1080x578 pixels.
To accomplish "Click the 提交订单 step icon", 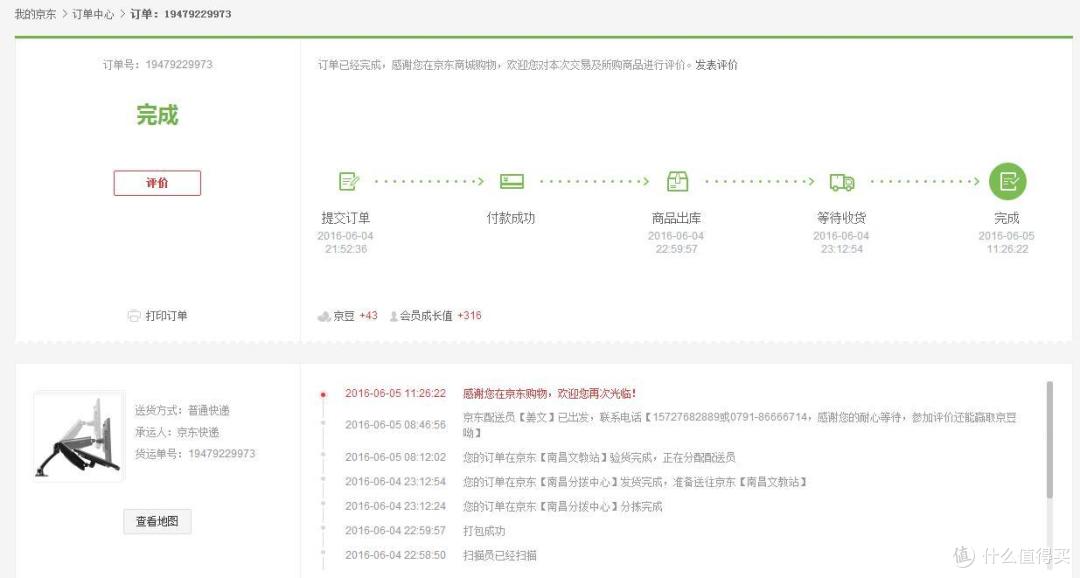I will click(349, 182).
